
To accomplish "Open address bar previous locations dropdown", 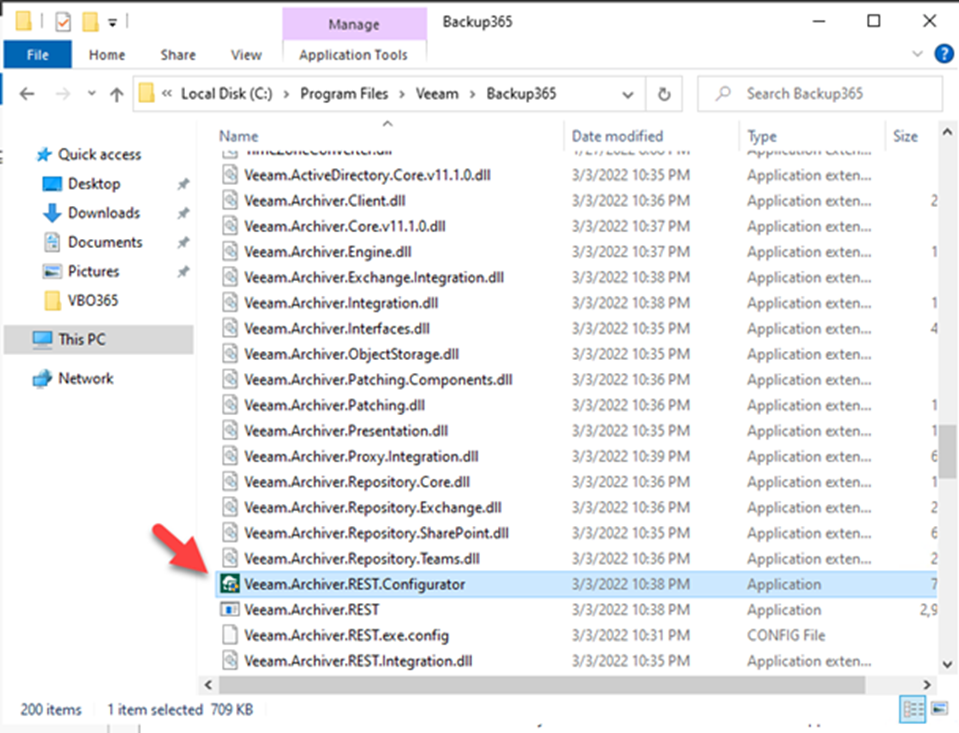I will (x=628, y=95).
